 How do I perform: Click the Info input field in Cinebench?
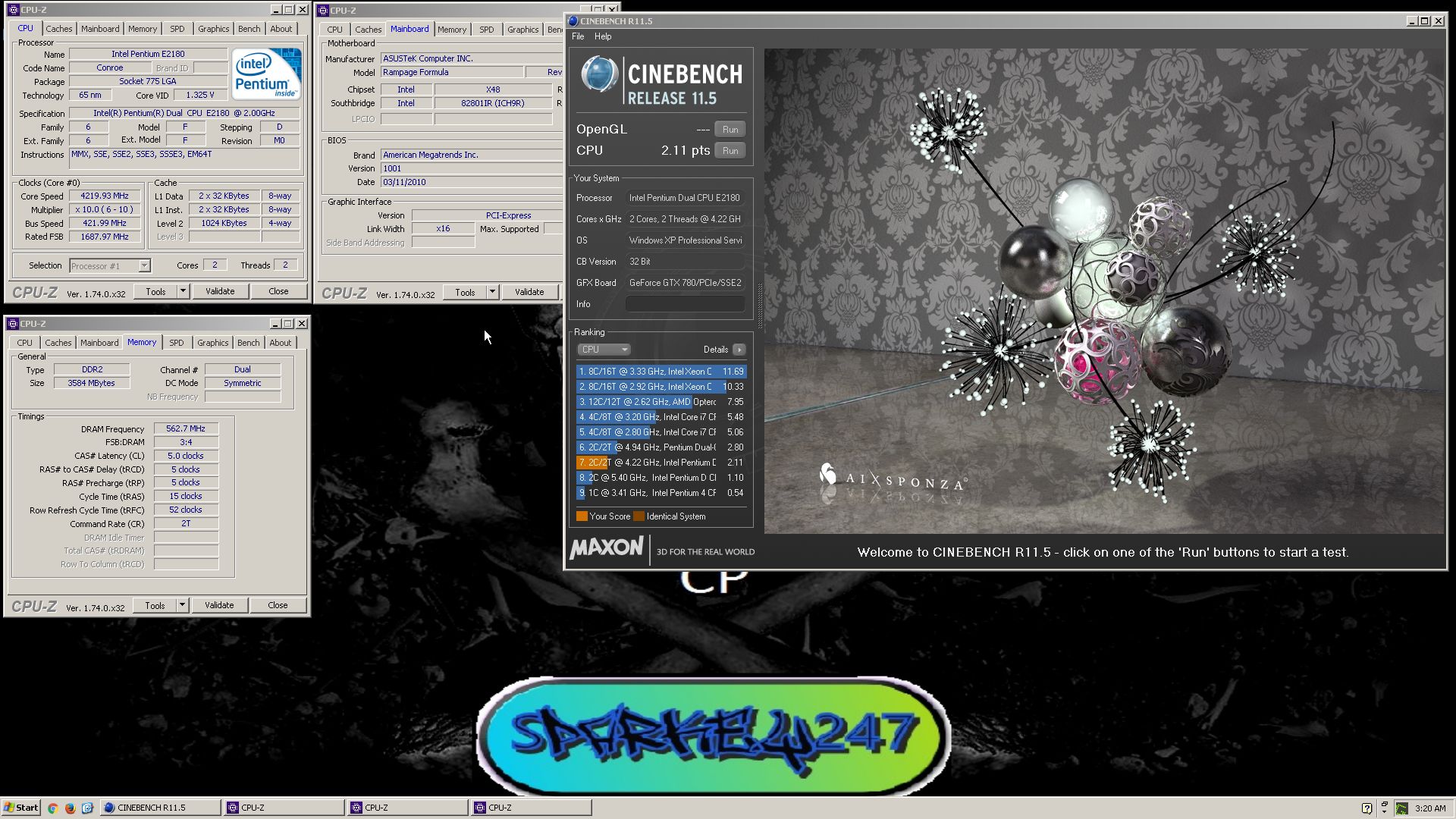click(x=685, y=304)
